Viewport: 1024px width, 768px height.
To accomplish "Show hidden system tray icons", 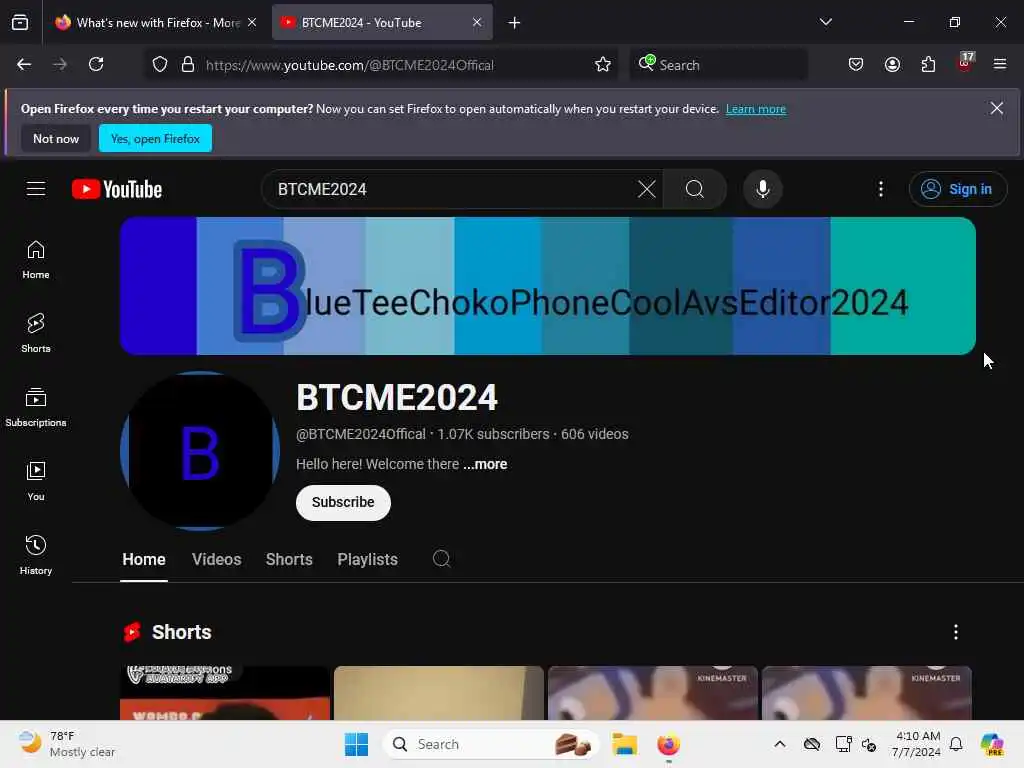I will click(780, 744).
